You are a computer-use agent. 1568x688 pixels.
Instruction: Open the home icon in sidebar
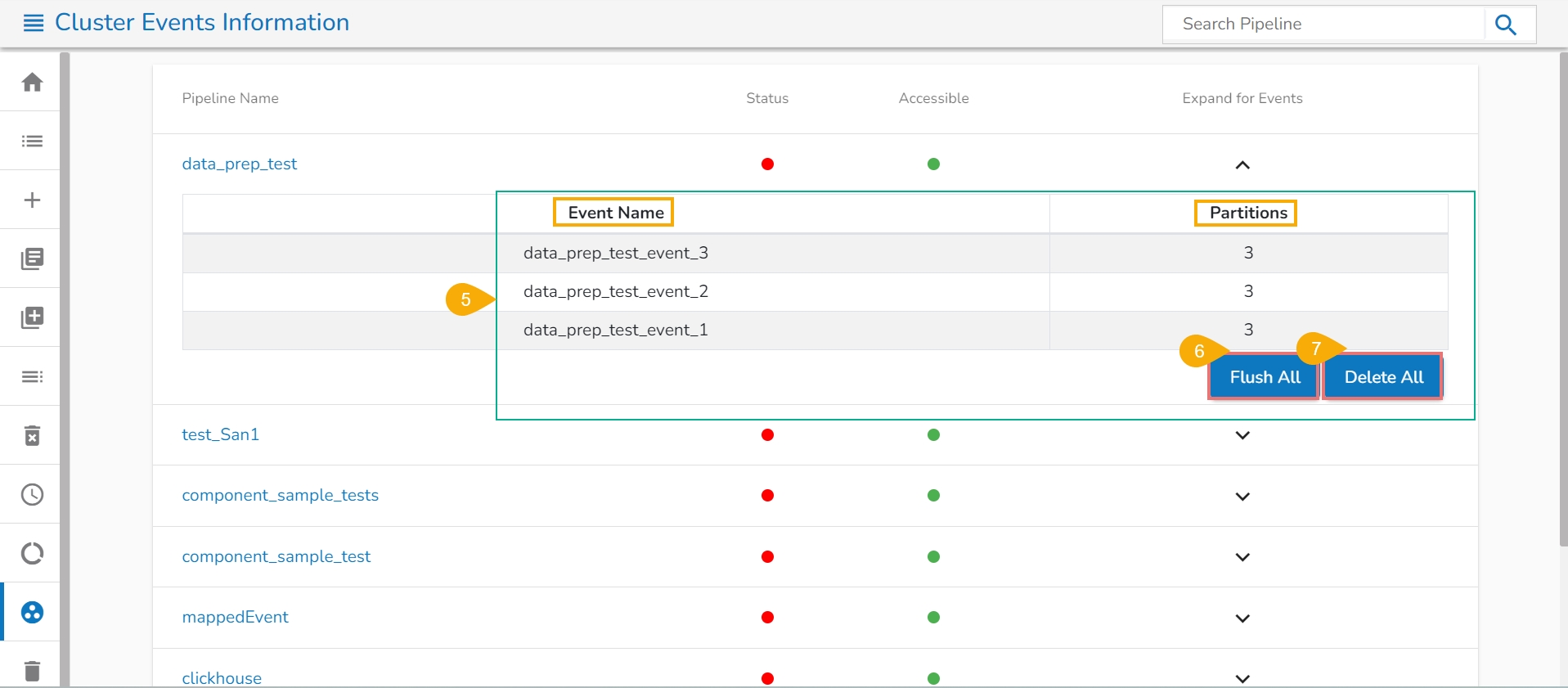(32, 82)
